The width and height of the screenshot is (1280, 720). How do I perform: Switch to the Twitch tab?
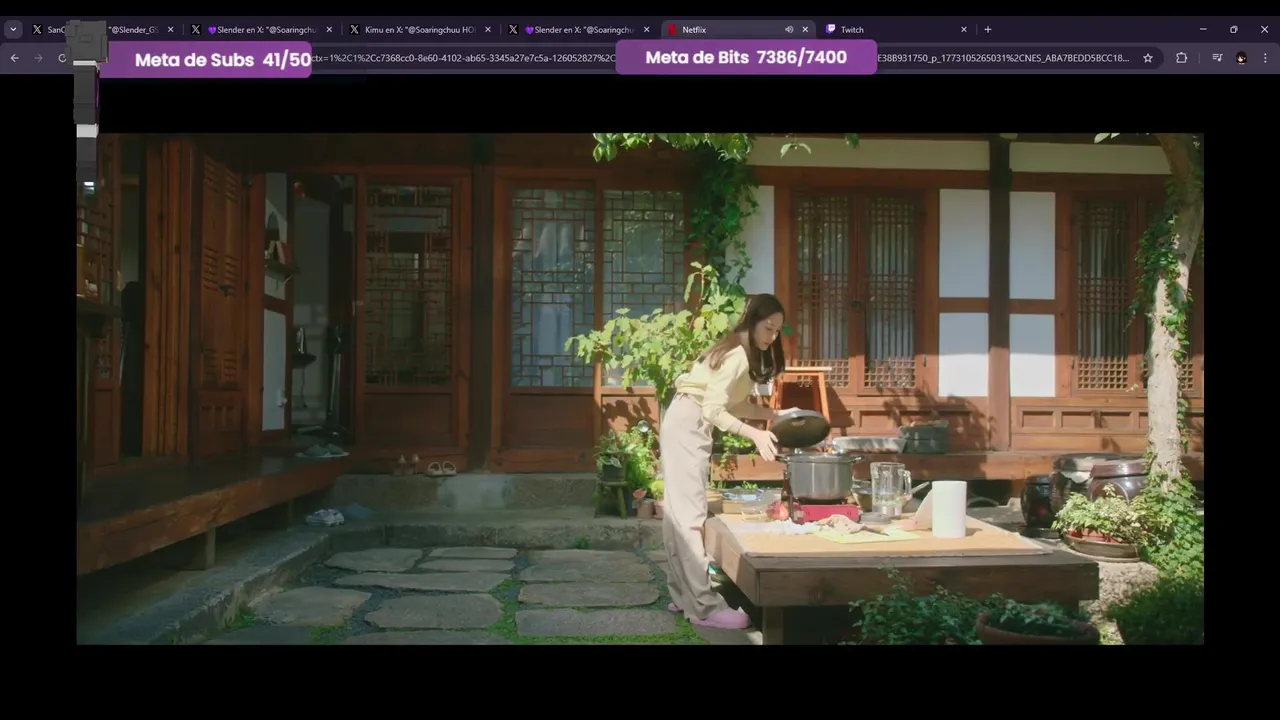coord(897,29)
